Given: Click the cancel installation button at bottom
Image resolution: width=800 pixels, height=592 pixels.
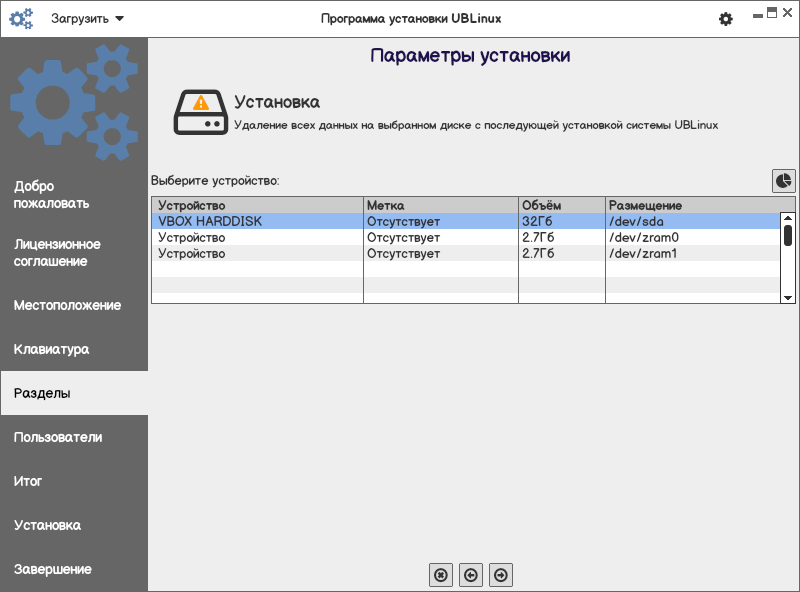Looking at the screenshot, I should (441, 574).
